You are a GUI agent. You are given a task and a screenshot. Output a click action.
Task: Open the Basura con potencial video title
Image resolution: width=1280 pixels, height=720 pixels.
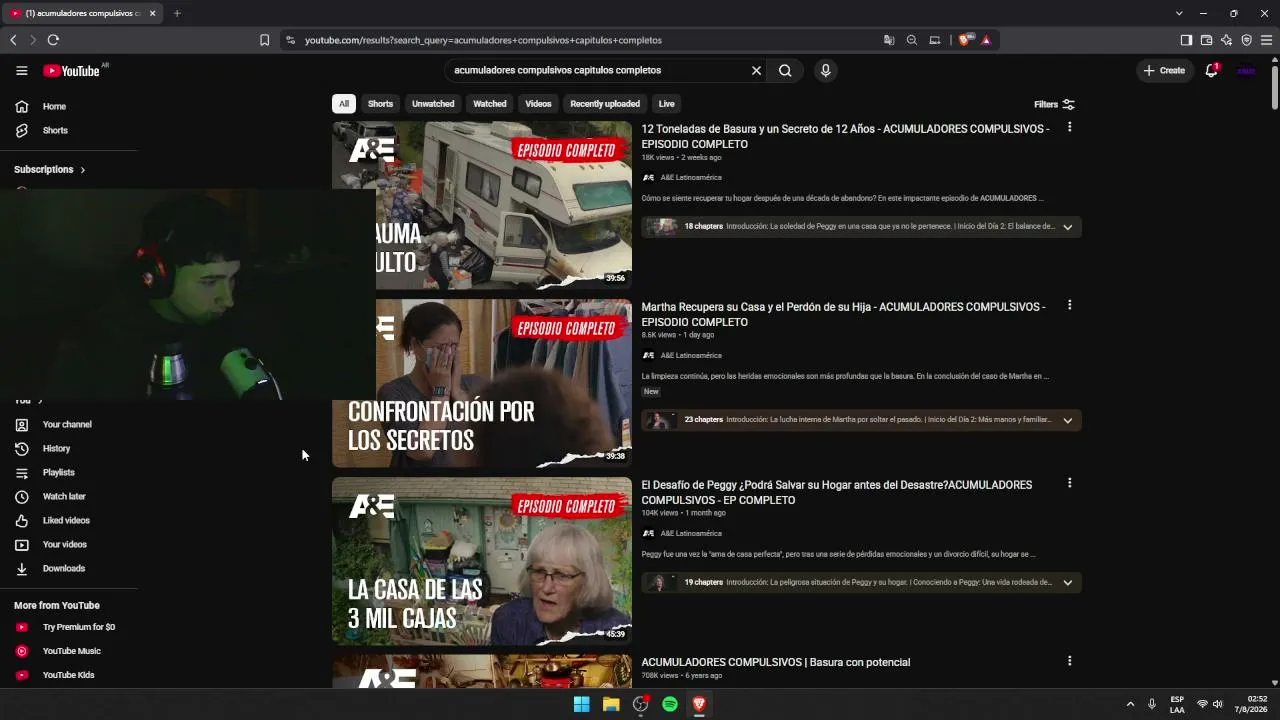[776, 663]
